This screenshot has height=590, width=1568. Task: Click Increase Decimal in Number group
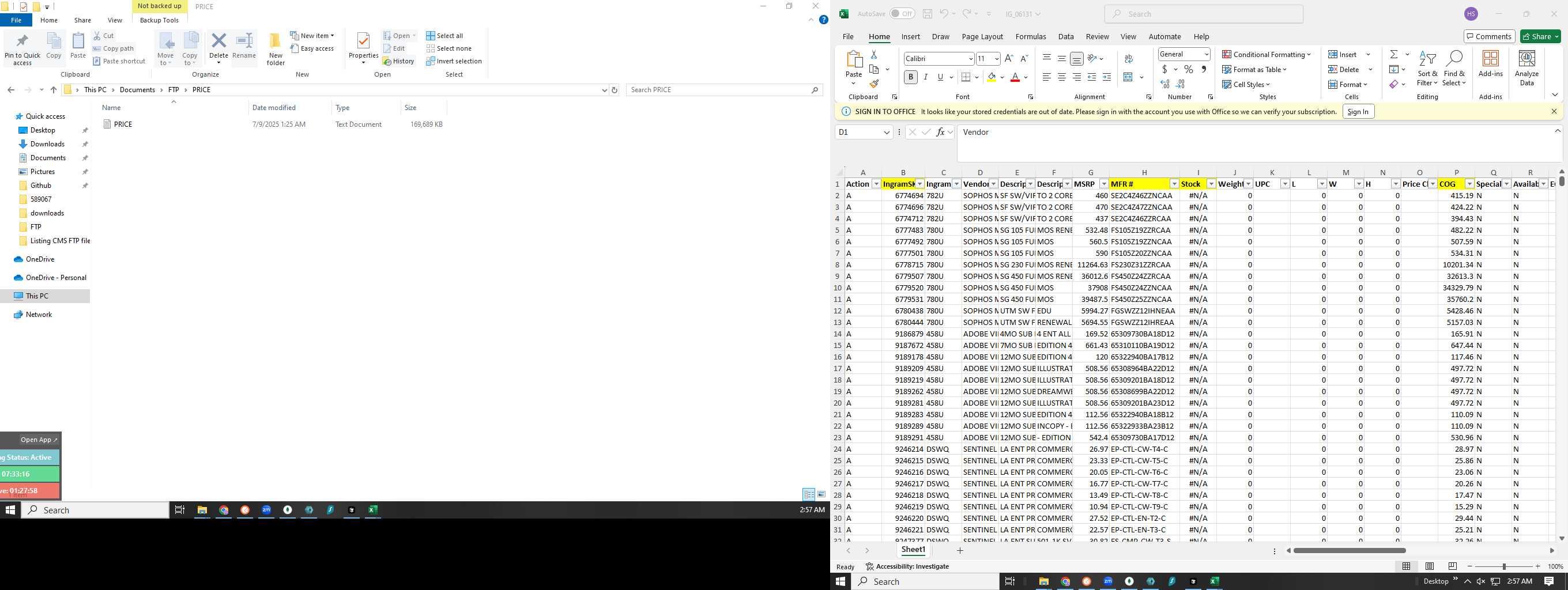1164,84
